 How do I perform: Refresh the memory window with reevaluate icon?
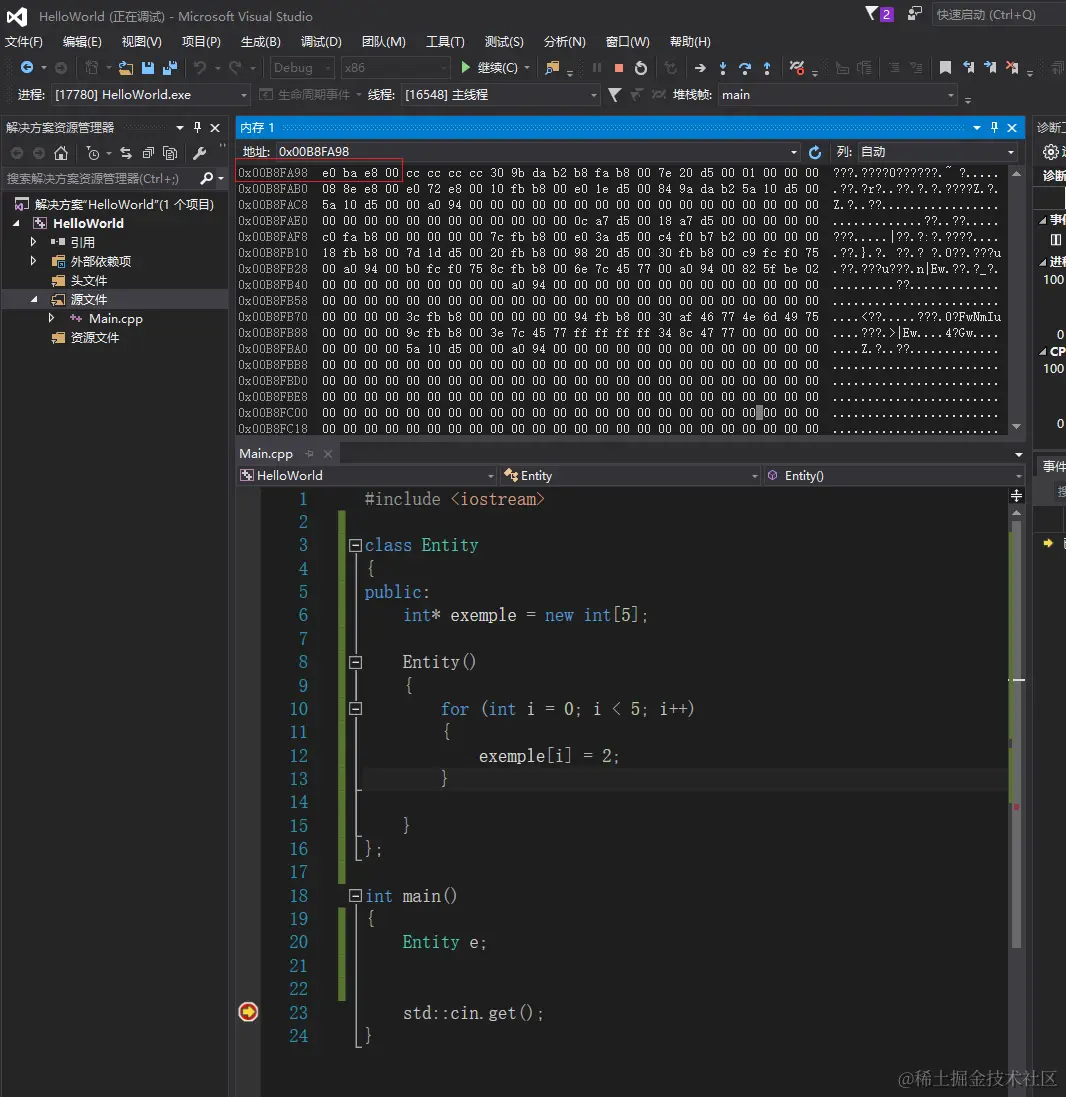815,152
